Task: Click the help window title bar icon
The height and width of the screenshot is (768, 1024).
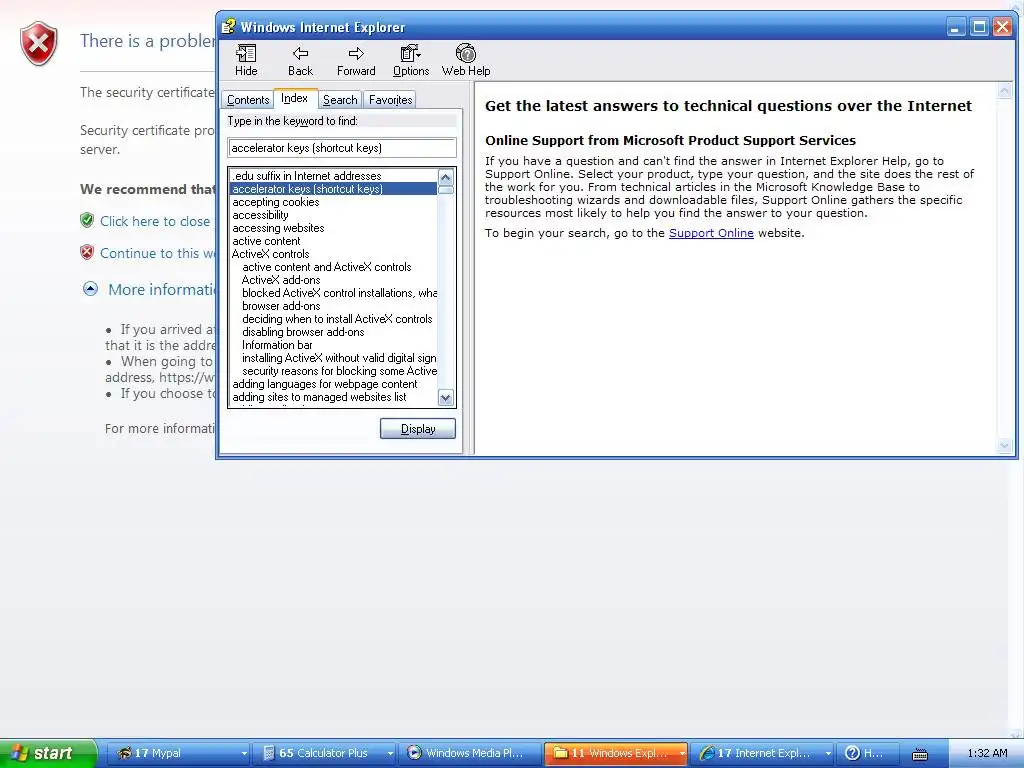Action: (229, 27)
